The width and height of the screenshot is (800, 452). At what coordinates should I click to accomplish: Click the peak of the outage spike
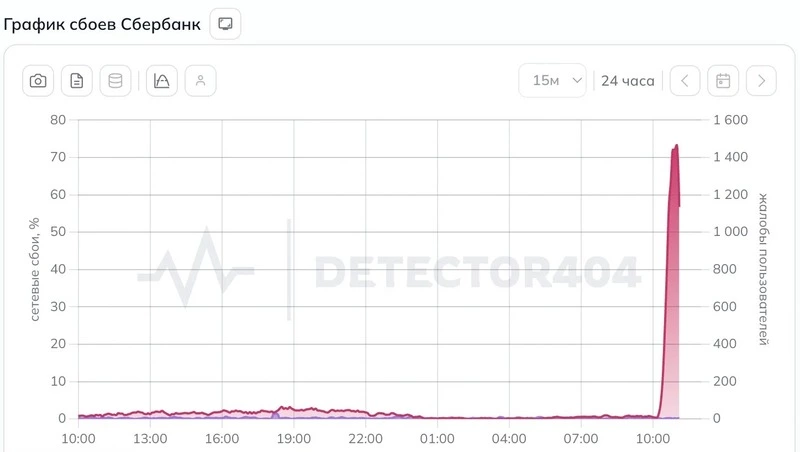tap(676, 146)
